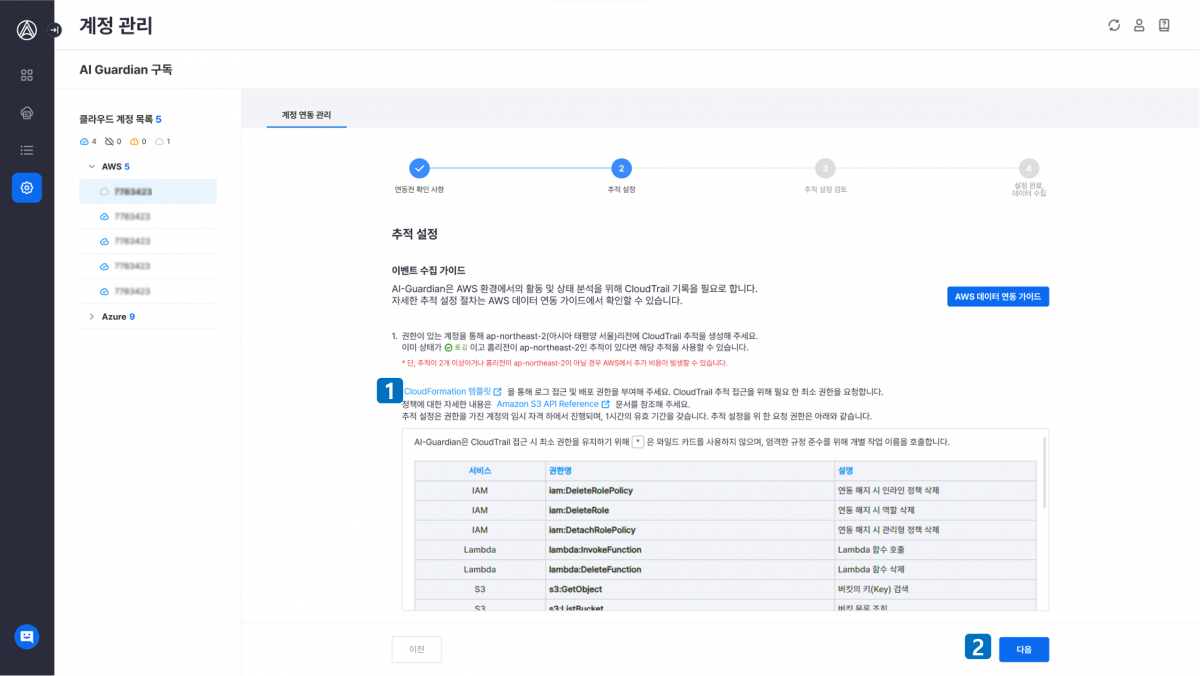Switch to the 계정 연동 관리 tab
This screenshot has height=676, width=1200.
point(307,115)
